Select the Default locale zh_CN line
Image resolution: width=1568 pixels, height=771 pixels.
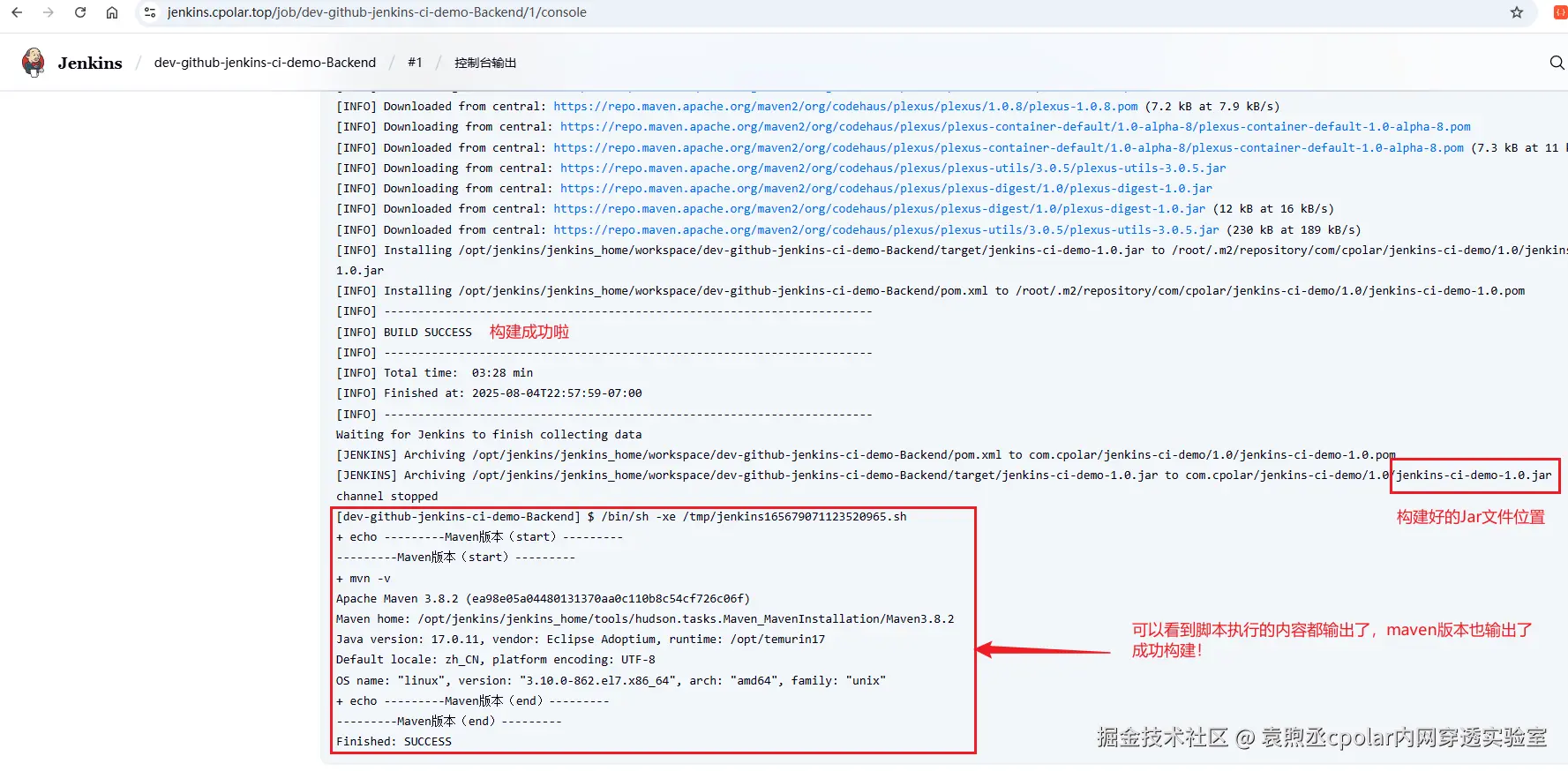(496, 660)
